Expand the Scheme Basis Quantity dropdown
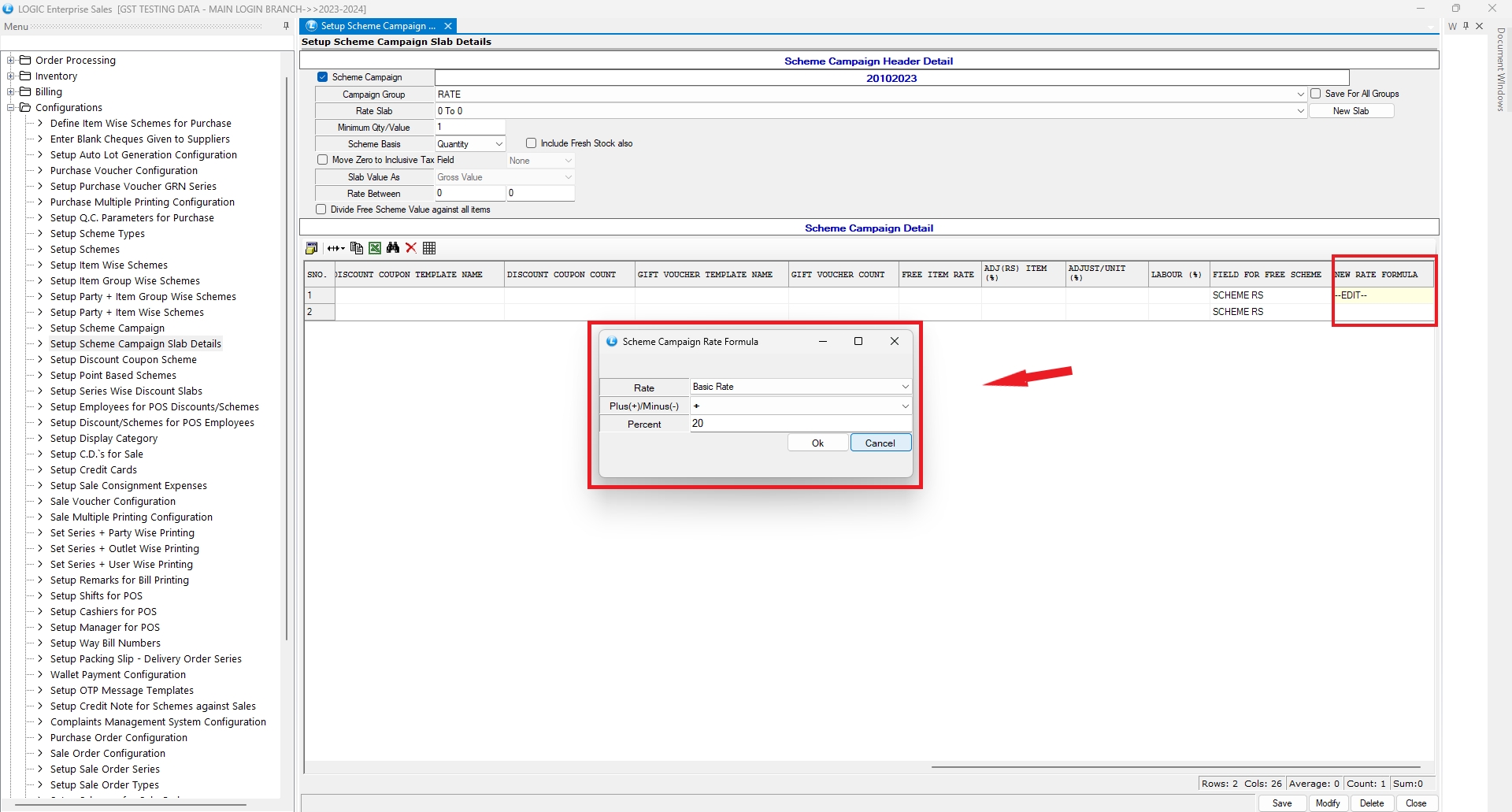This screenshot has width=1512, height=812. click(498, 144)
